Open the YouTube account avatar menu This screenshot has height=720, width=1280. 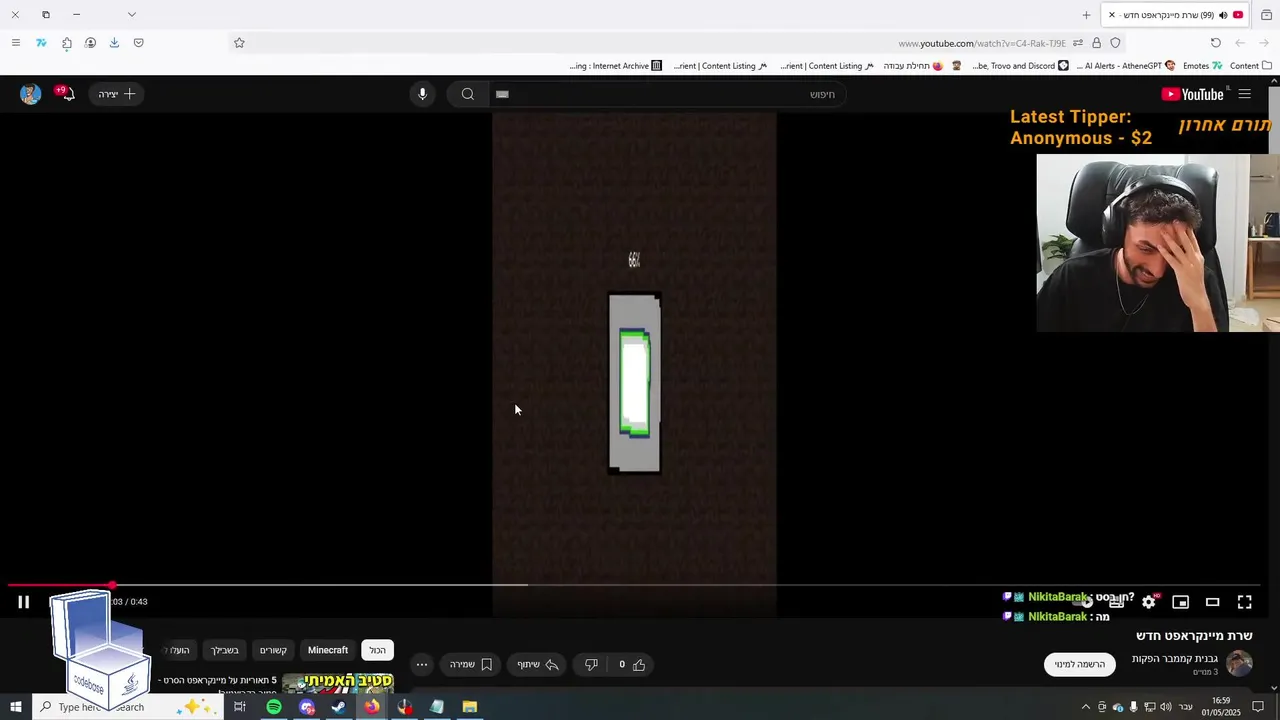pyautogui.click(x=30, y=94)
